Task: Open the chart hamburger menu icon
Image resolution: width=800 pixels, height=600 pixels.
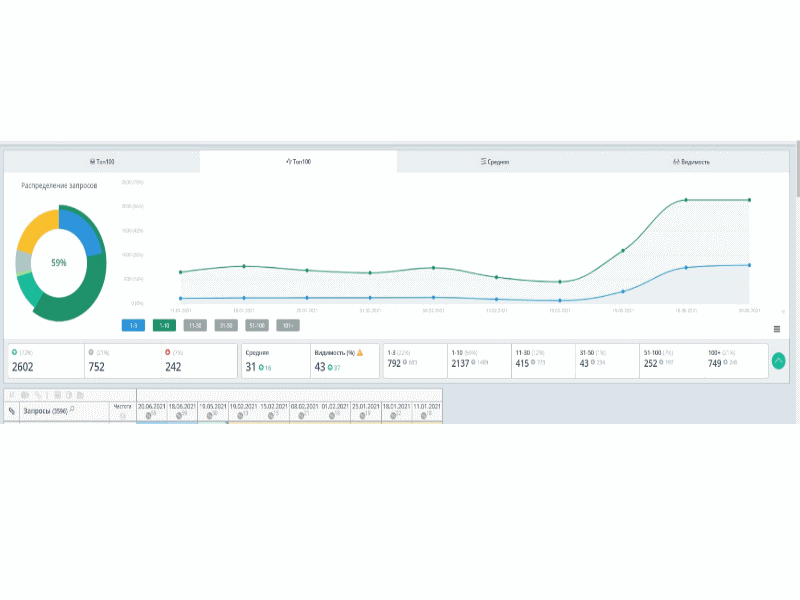Action: [777, 329]
